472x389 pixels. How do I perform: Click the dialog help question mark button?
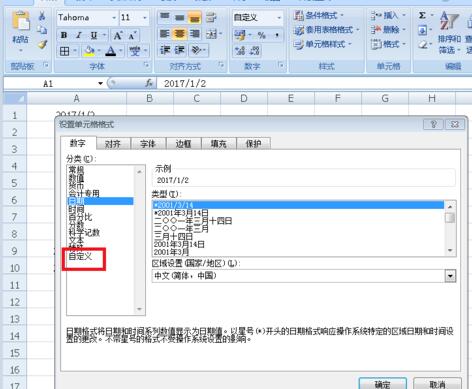pyautogui.click(x=433, y=124)
